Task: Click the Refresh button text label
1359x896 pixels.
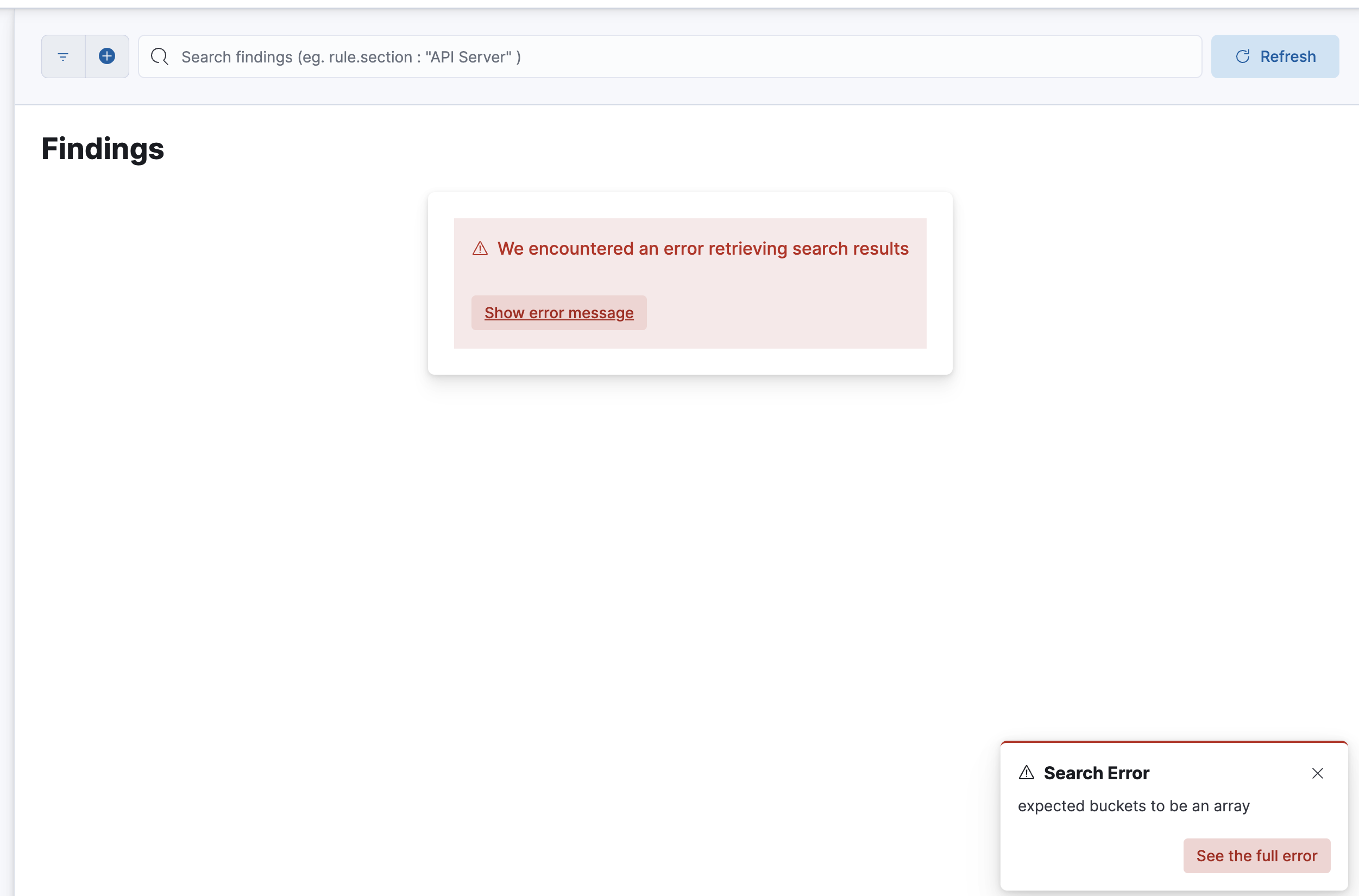Action: point(1288,56)
